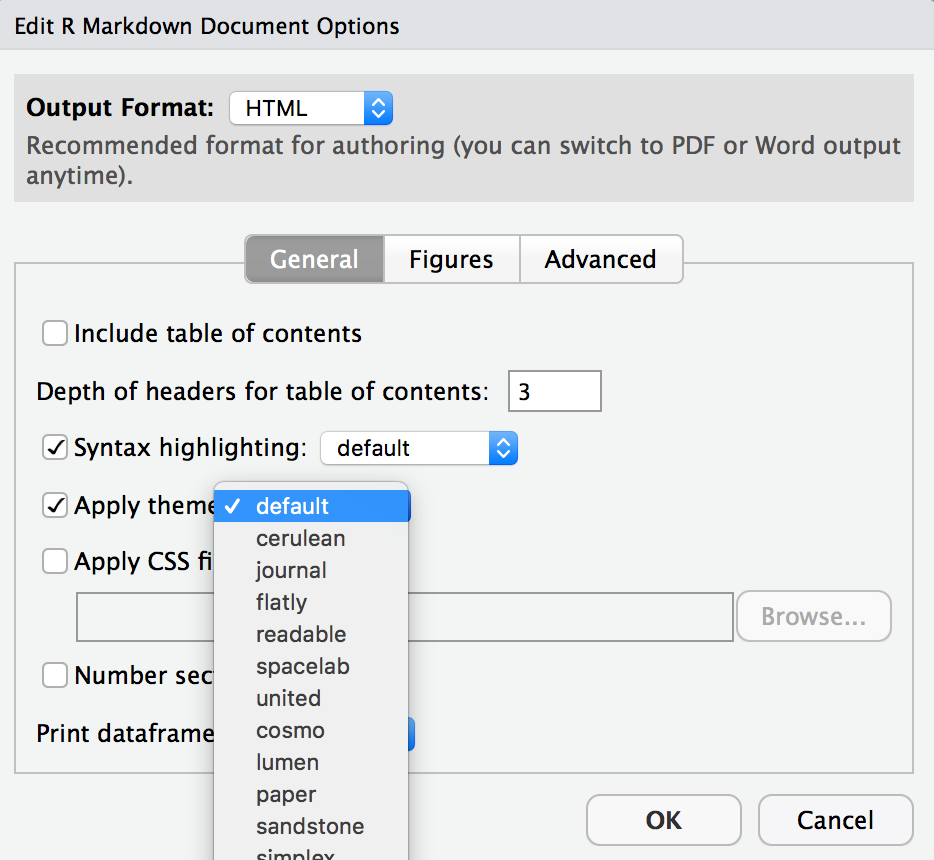
Task: Switch to the Advanced tab
Action: 600,260
